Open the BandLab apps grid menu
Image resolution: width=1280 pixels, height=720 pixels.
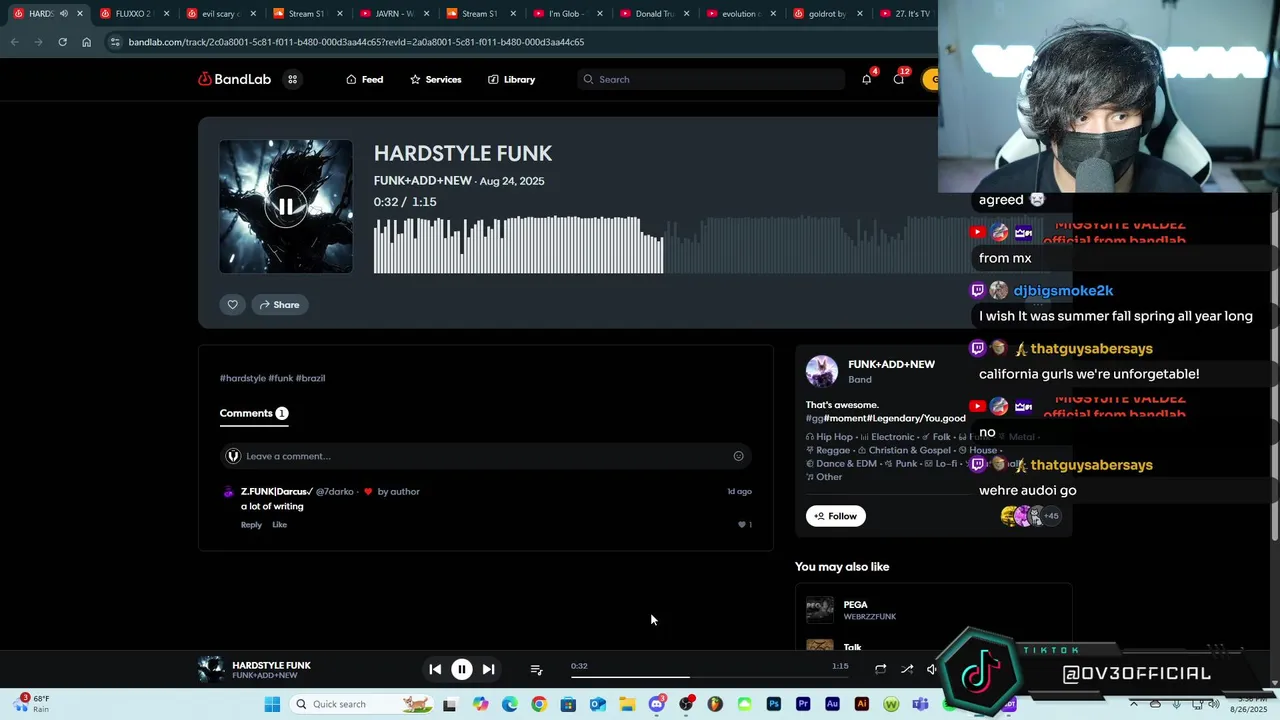(292, 79)
